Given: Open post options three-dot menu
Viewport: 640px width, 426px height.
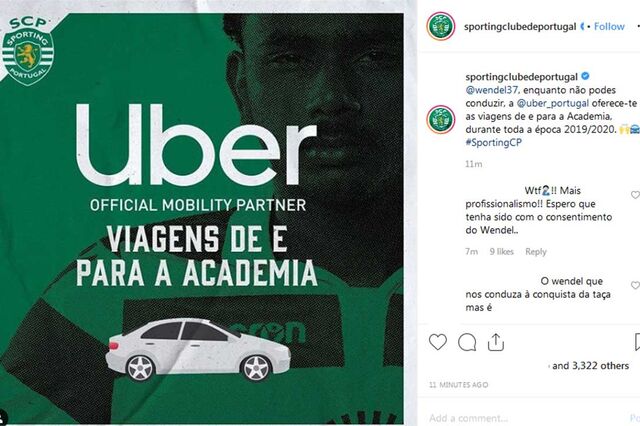Looking at the screenshot, I should tap(638, 26).
